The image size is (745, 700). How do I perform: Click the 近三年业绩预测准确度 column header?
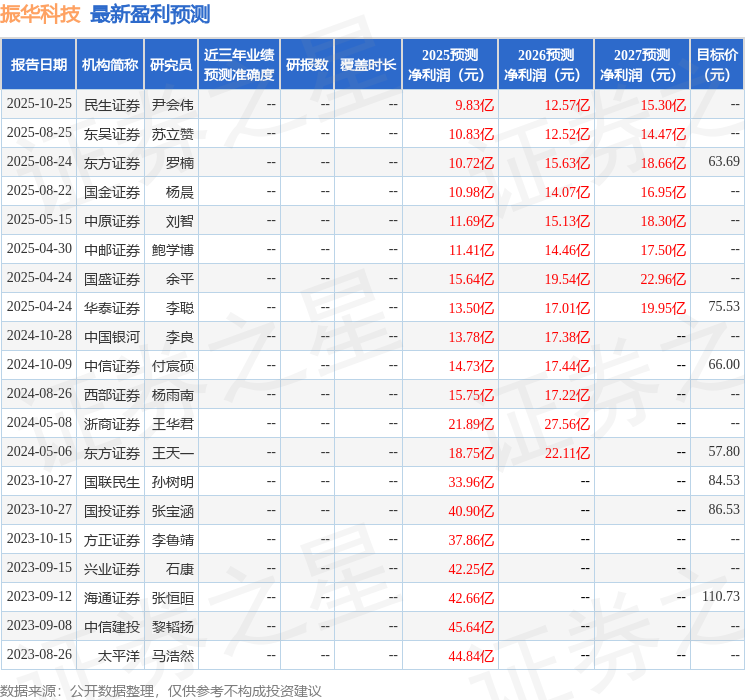[239, 65]
